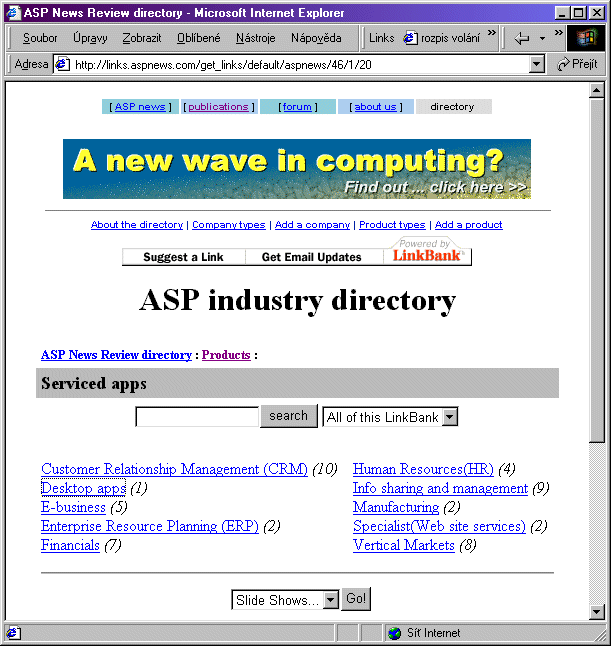
Task: Expand the Links bar overflow chevron
Action: [492, 33]
